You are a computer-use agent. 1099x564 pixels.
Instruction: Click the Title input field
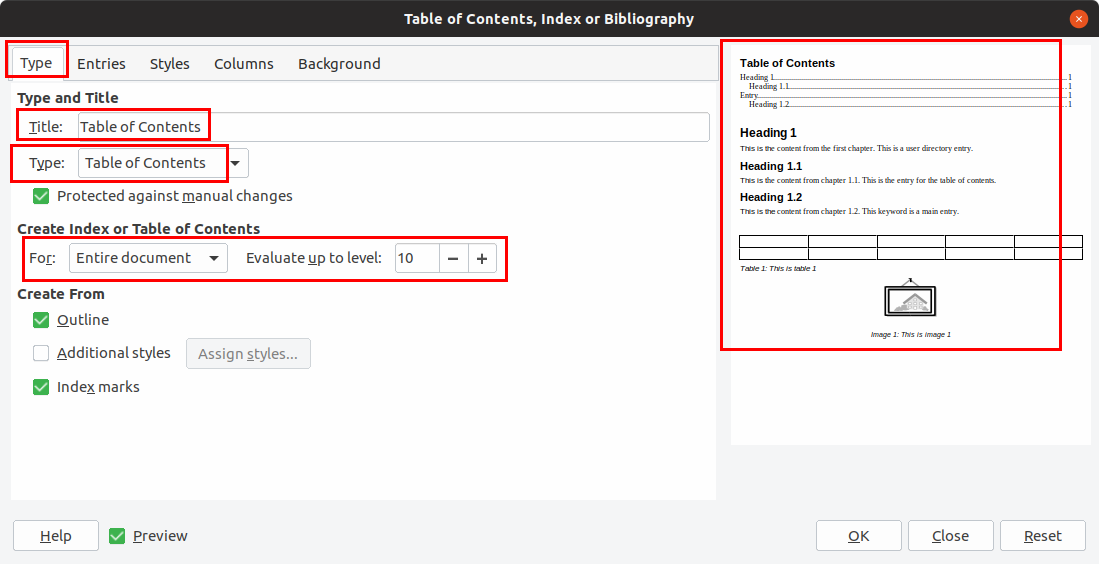(393, 127)
